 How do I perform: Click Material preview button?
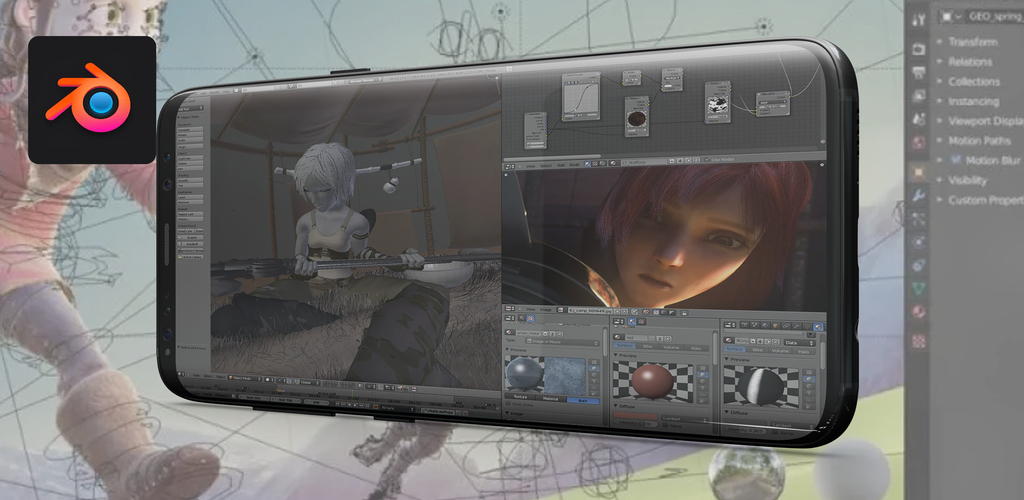(x=551, y=398)
